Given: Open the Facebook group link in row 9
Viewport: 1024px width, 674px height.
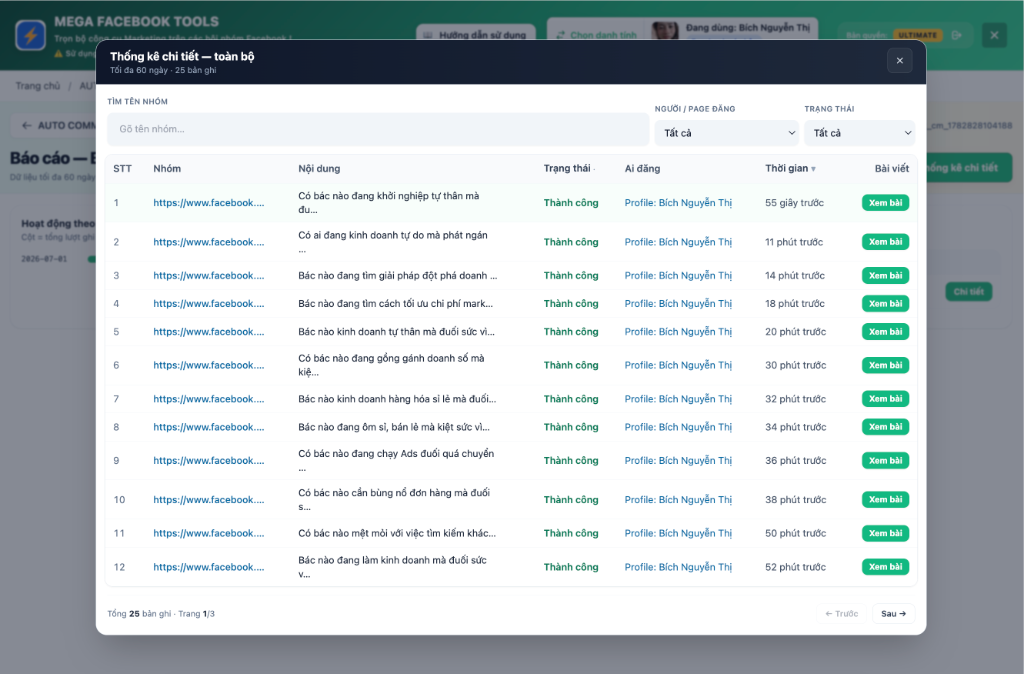Looking at the screenshot, I should tap(209, 460).
